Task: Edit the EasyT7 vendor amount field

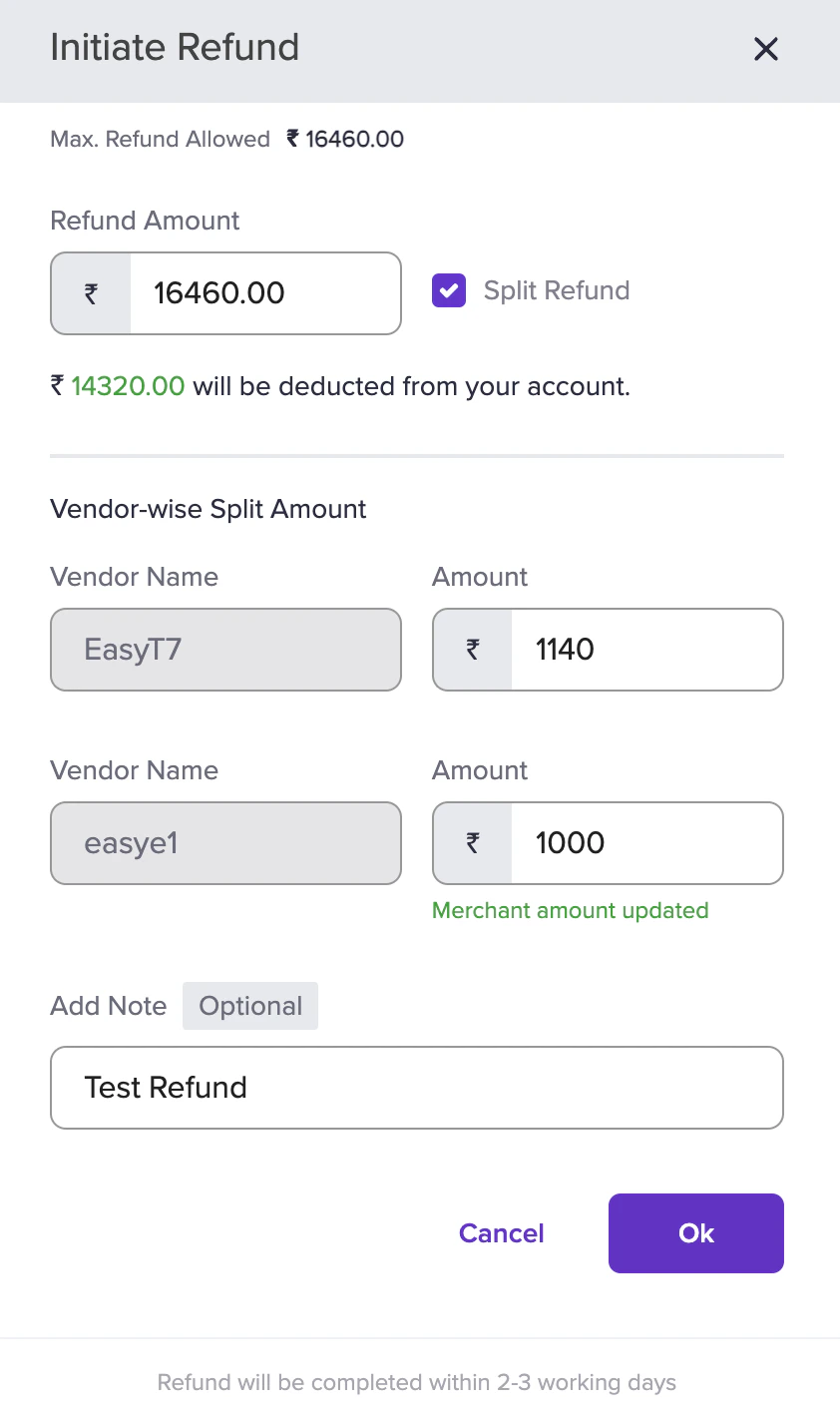Action: [644, 650]
